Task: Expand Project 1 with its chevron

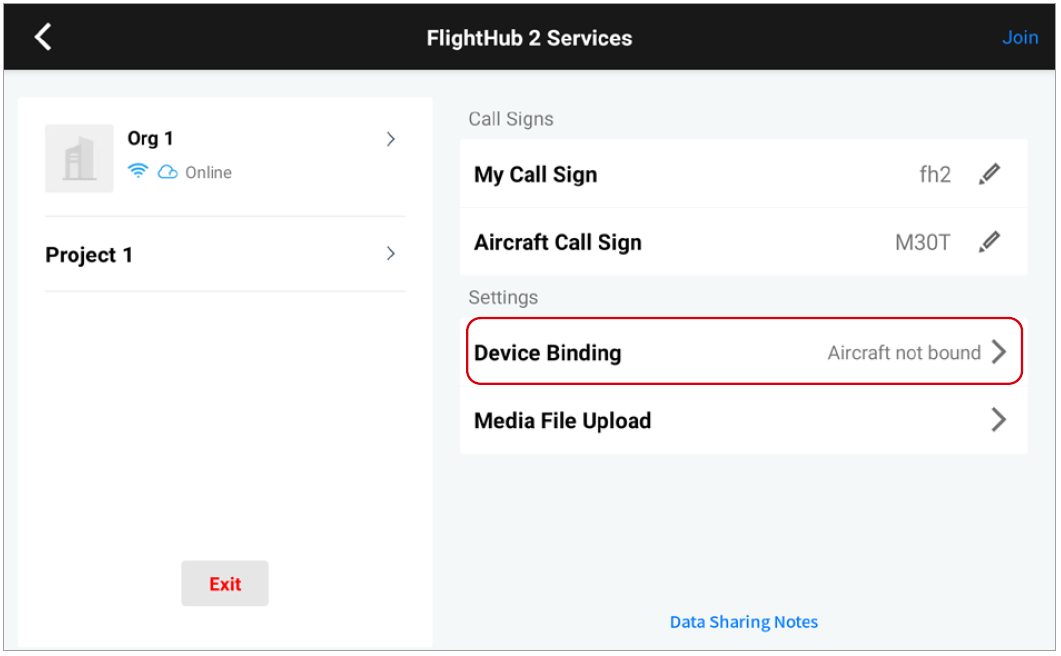Action: (x=391, y=254)
